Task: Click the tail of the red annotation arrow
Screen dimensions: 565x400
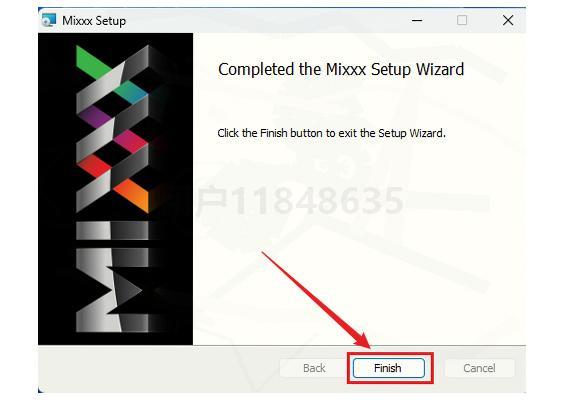Action: tap(264, 253)
